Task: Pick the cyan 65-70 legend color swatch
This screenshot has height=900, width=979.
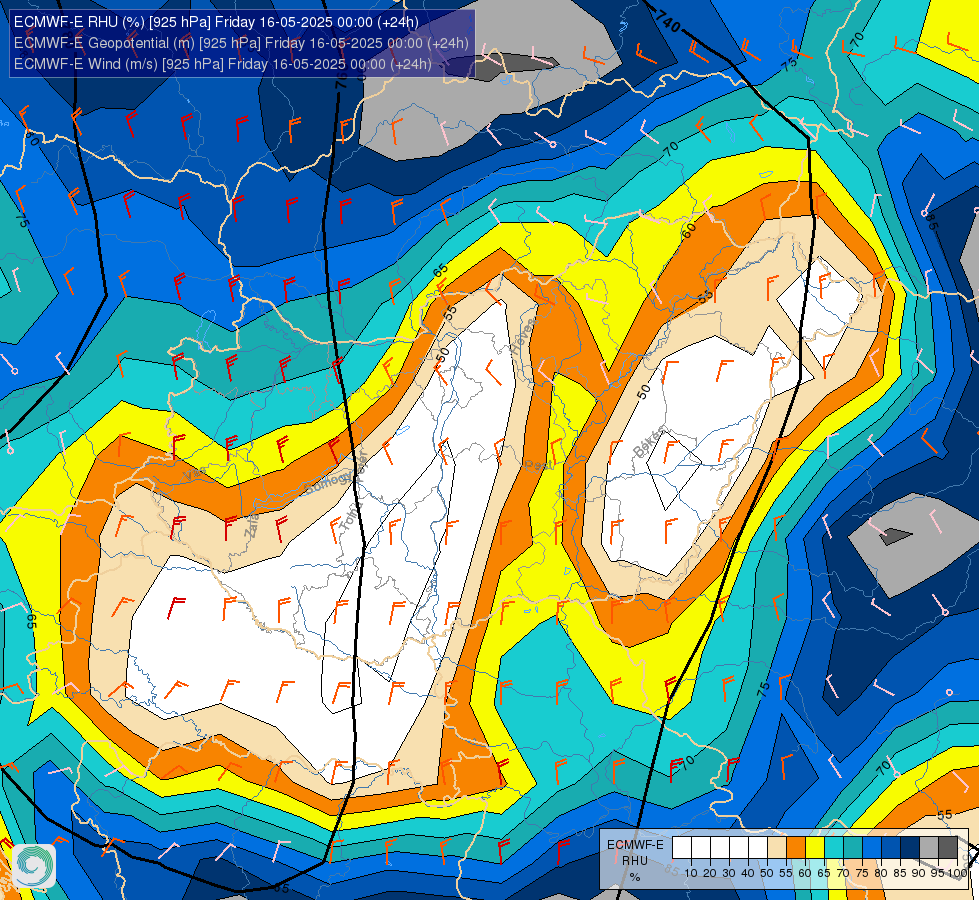Action: pyautogui.click(x=834, y=847)
